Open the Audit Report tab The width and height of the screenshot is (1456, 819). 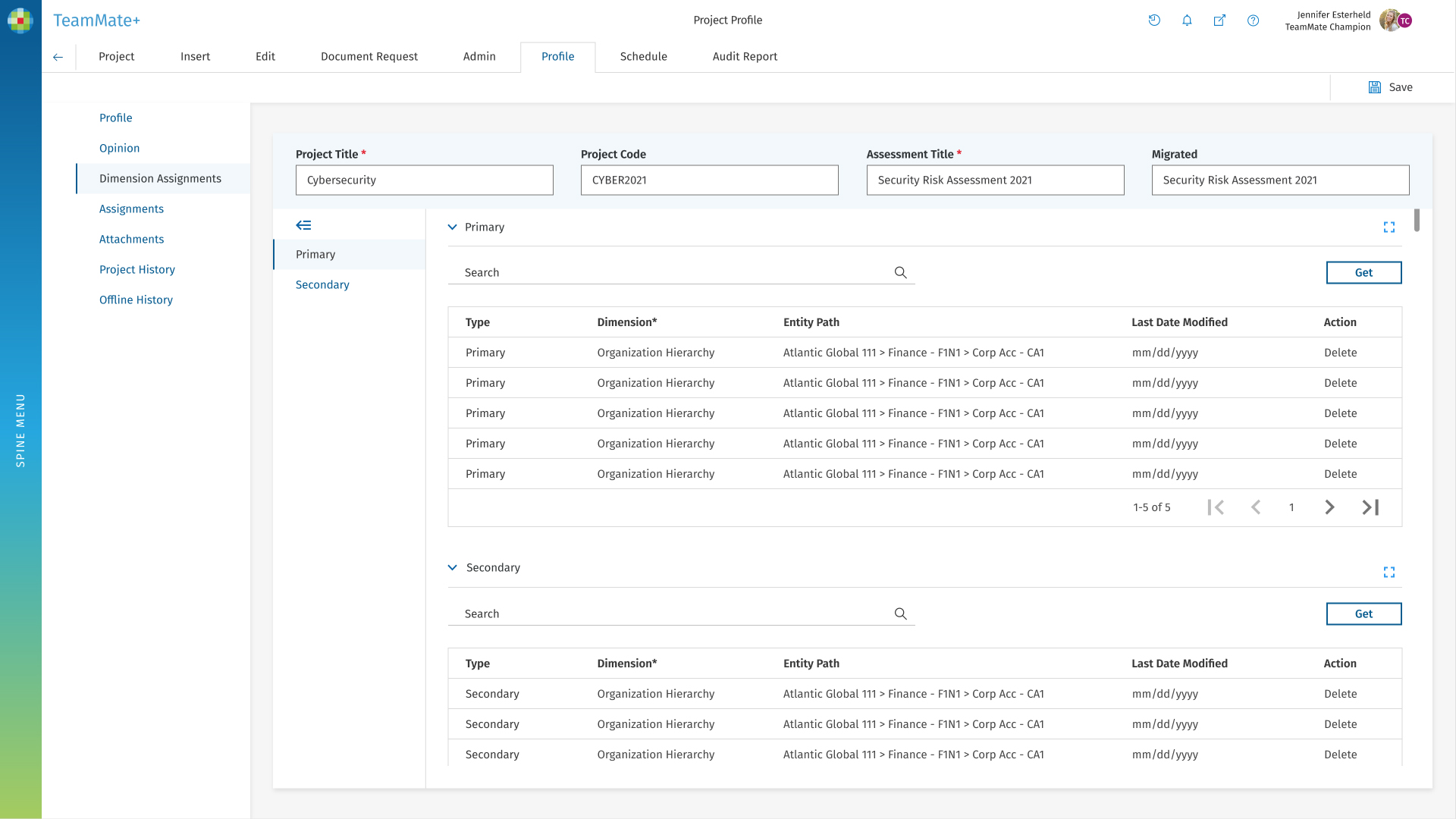tap(745, 57)
